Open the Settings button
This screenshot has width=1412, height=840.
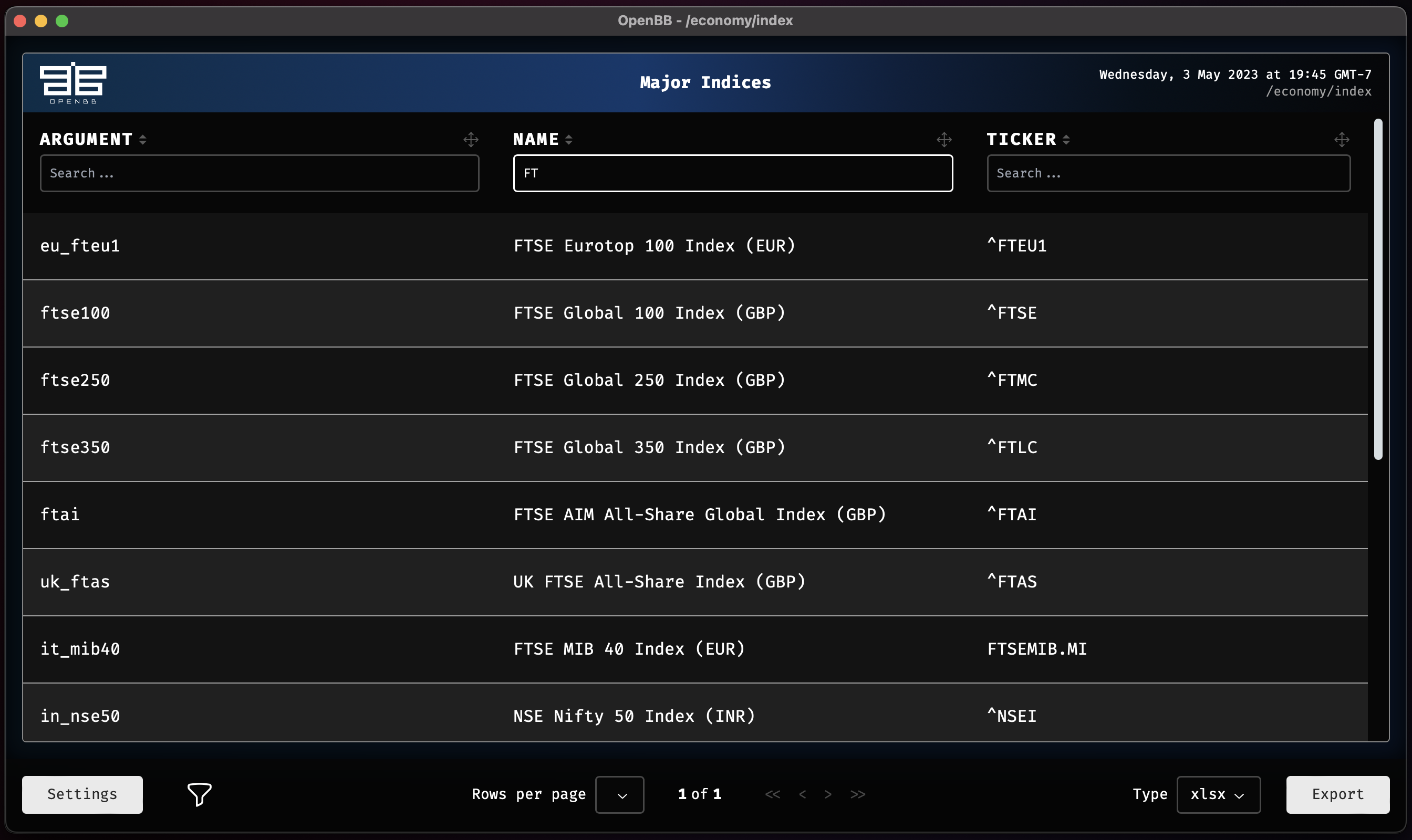pyautogui.click(x=82, y=795)
